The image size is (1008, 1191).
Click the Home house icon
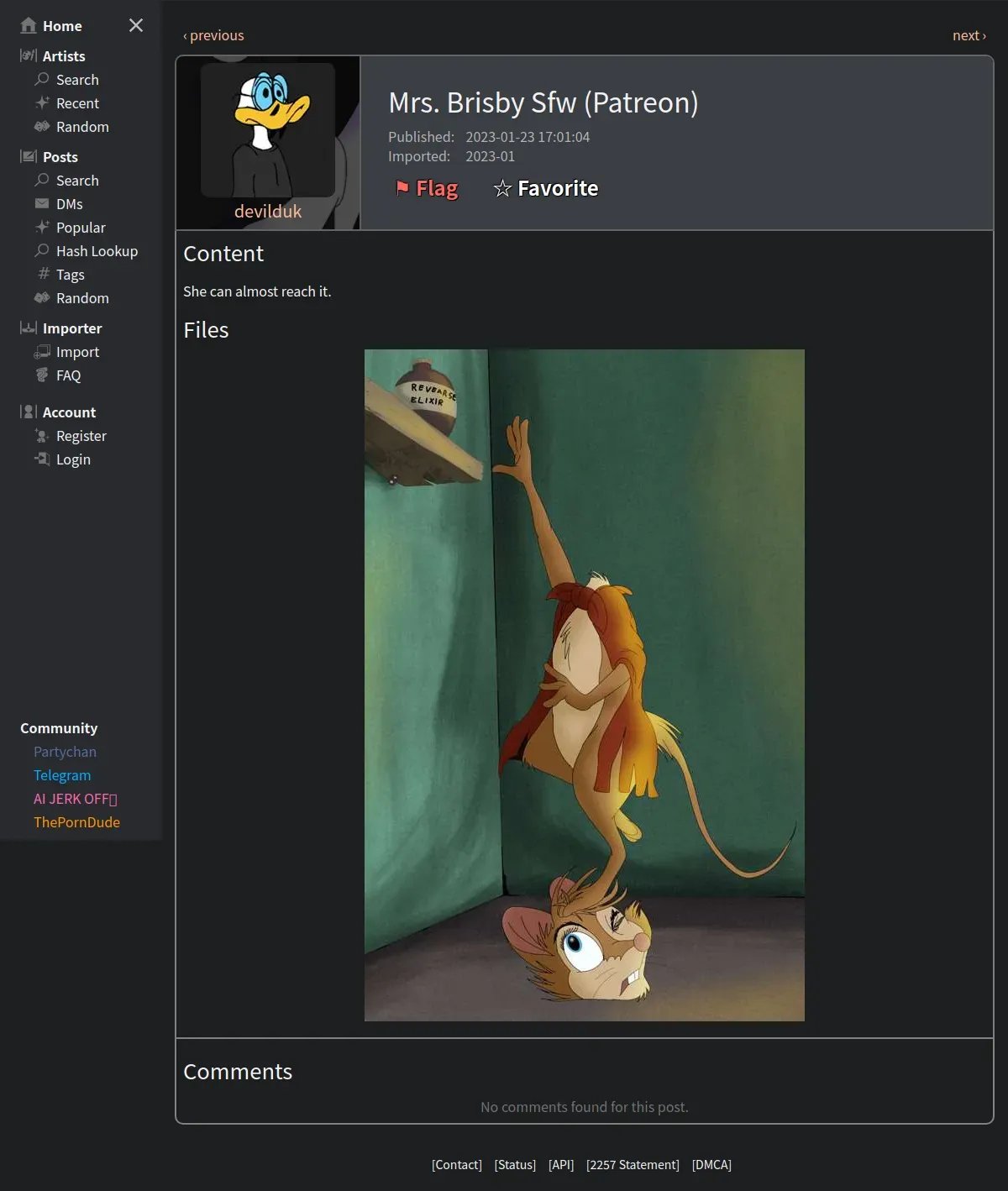[29, 25]
